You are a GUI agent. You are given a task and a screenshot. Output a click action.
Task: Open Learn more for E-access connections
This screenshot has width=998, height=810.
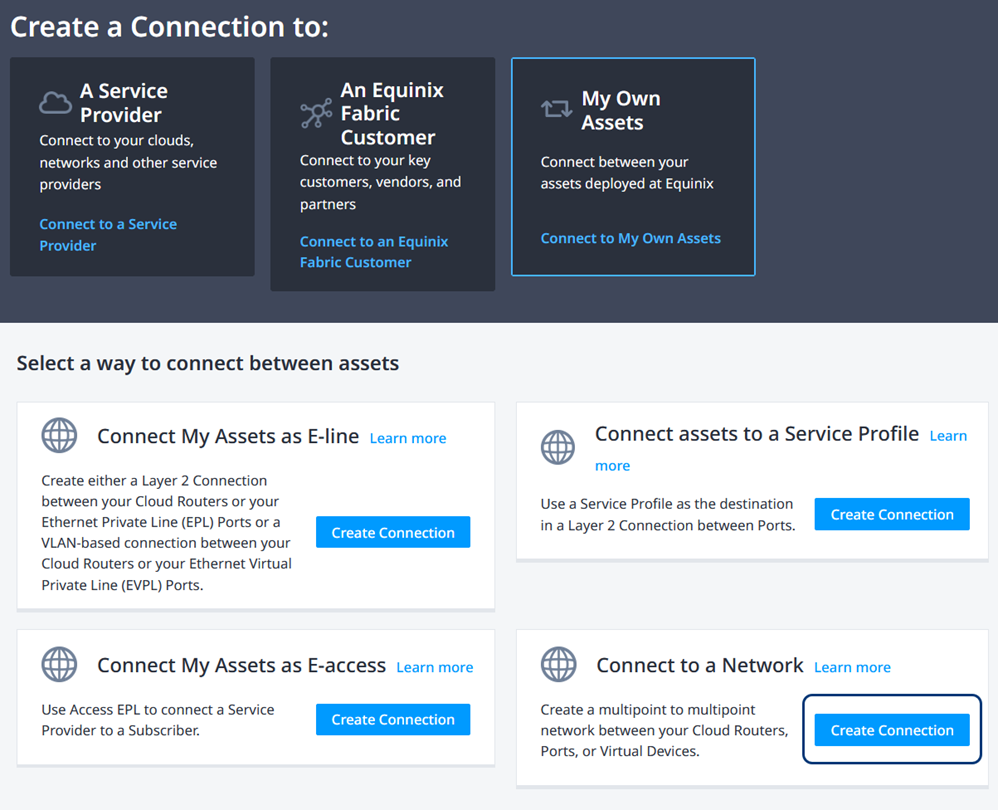click(434, 667)
